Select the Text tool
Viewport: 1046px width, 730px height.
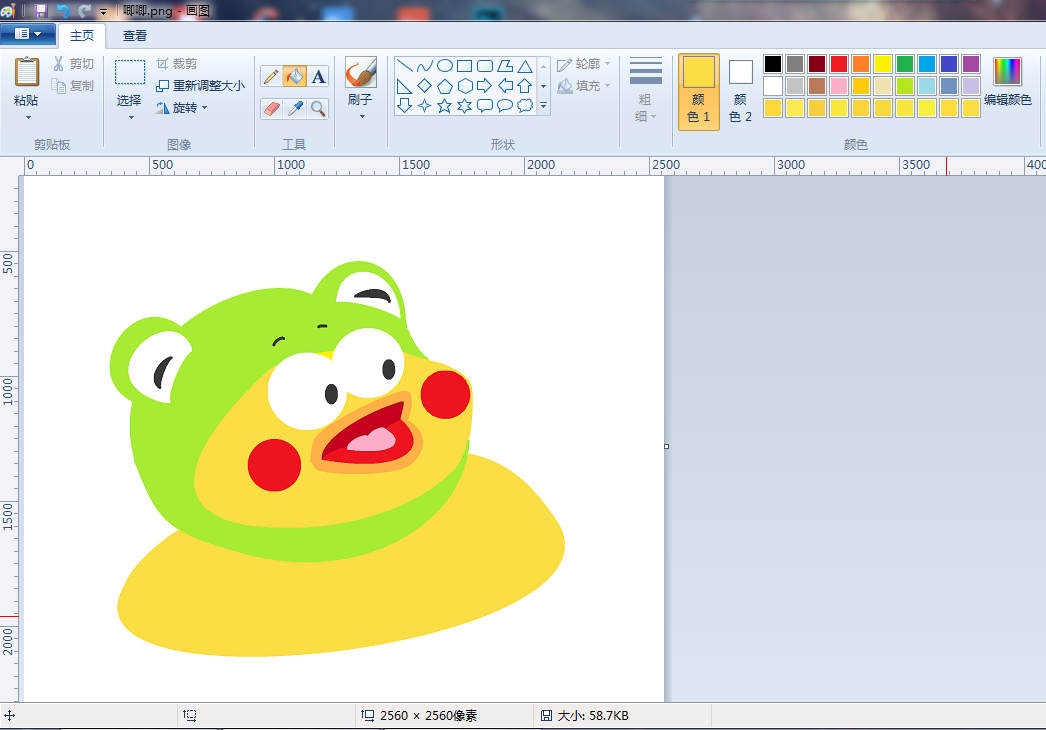318,77
